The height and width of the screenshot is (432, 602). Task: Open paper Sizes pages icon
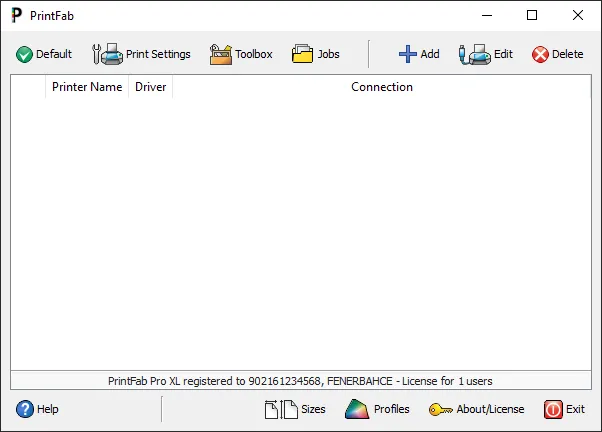[x=281, y=409]
